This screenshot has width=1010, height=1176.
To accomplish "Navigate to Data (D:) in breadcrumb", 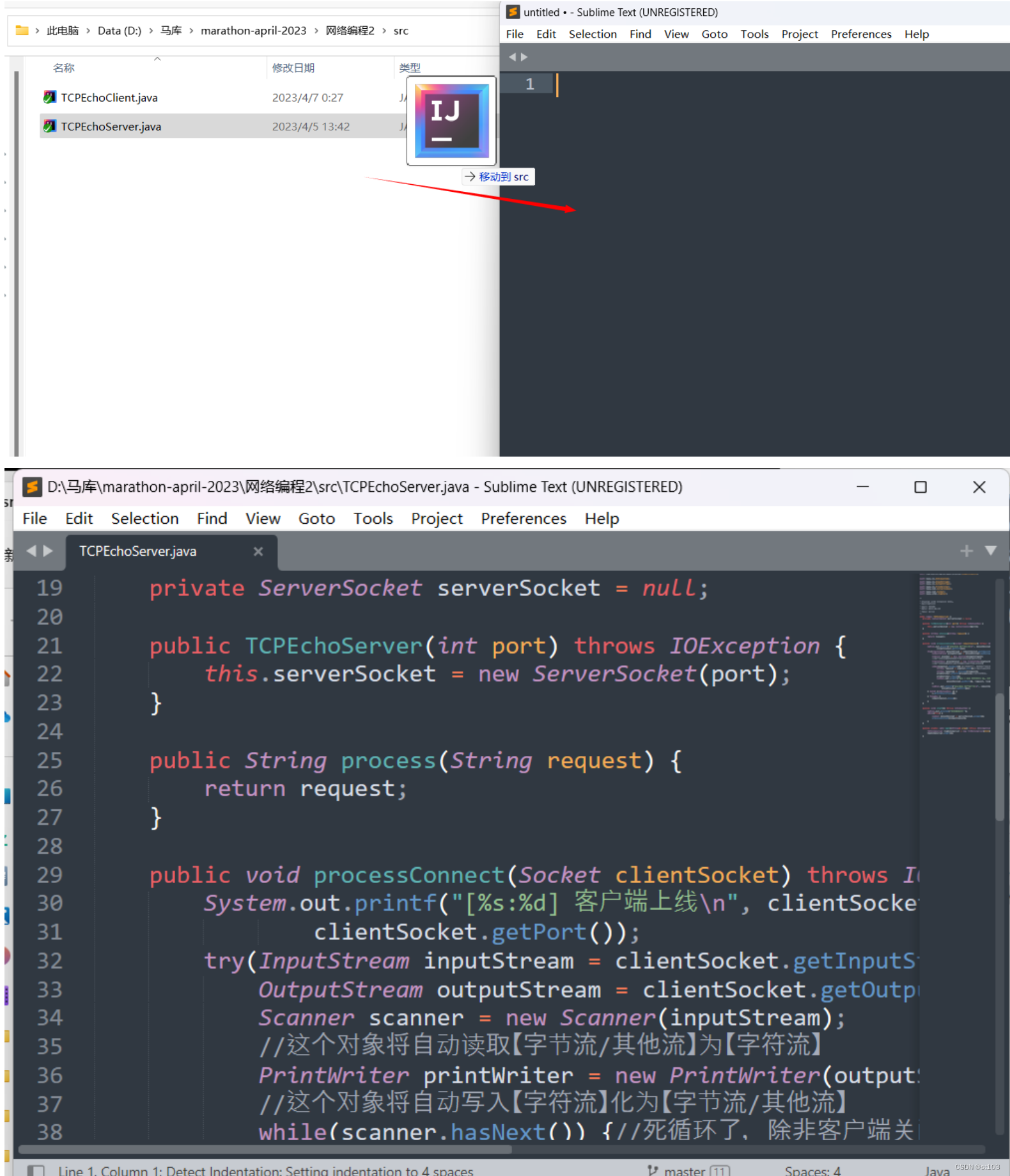I will tap(119, 31).
